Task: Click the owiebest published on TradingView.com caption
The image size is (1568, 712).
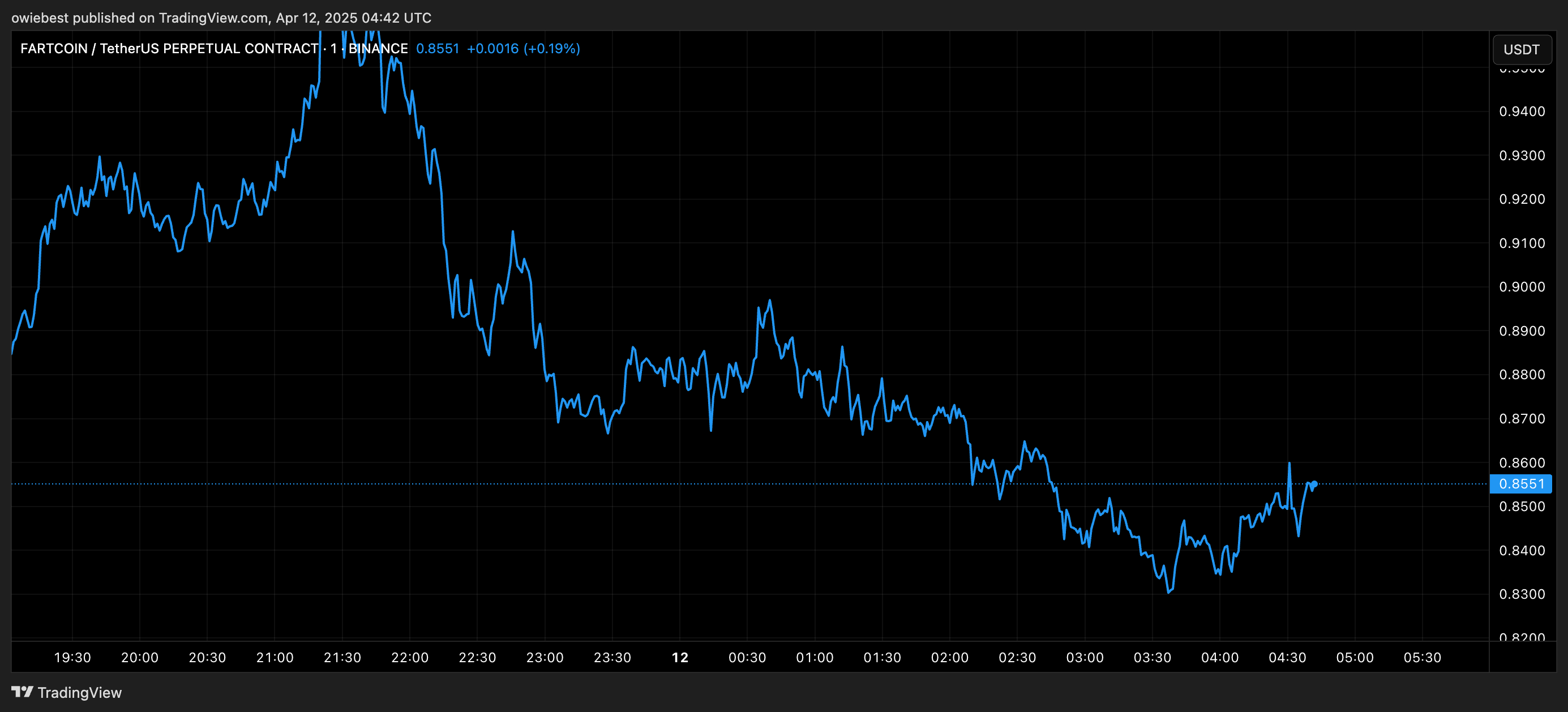Action: tap(221, 18)
